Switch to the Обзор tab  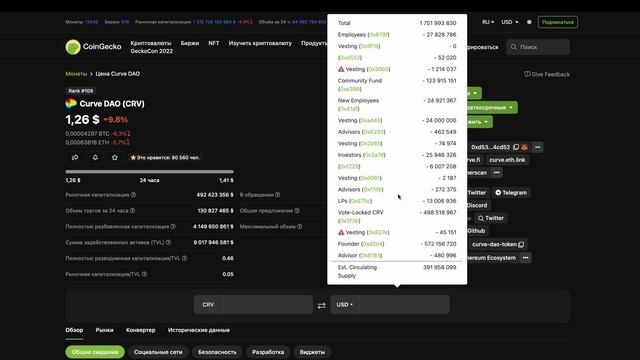pyautogui.click(x=74, y=330)
